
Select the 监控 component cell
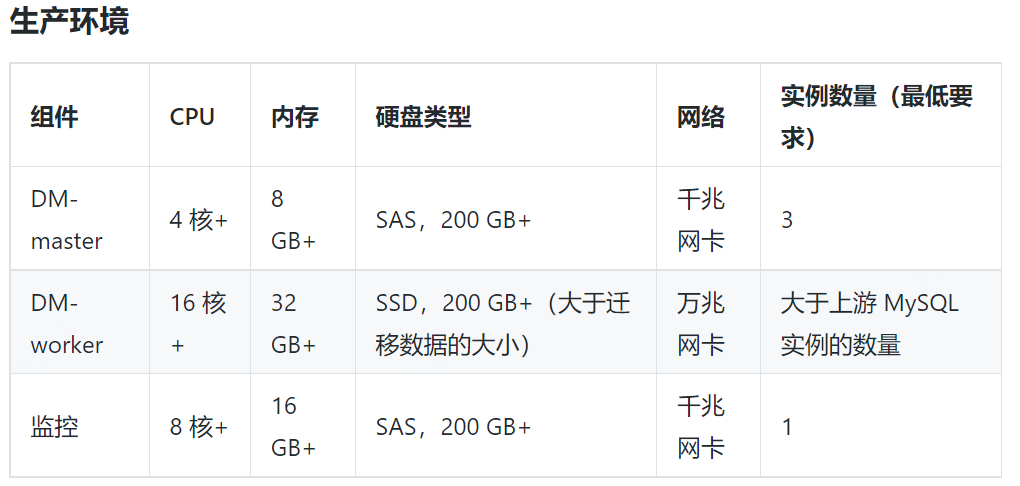coord(54,427)
